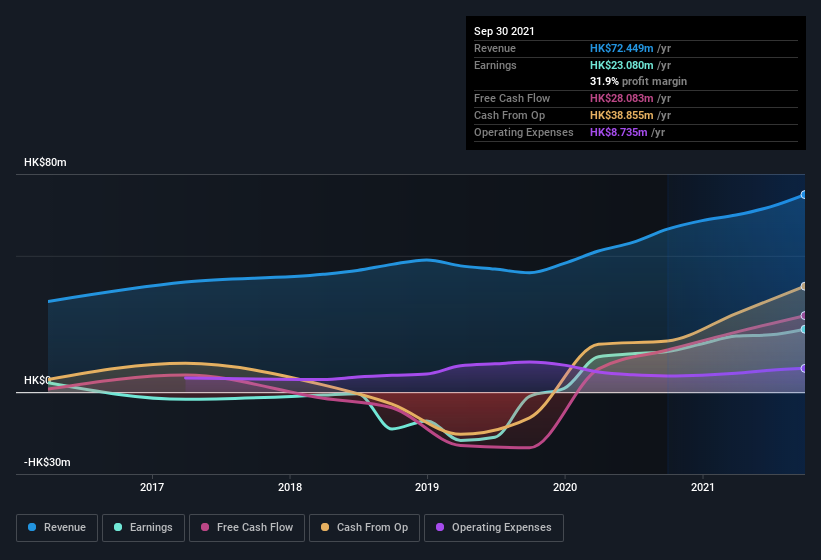Click the 31.9% profit margin text
The height and width of the screenshot is (560, 821).
(638, 81)
